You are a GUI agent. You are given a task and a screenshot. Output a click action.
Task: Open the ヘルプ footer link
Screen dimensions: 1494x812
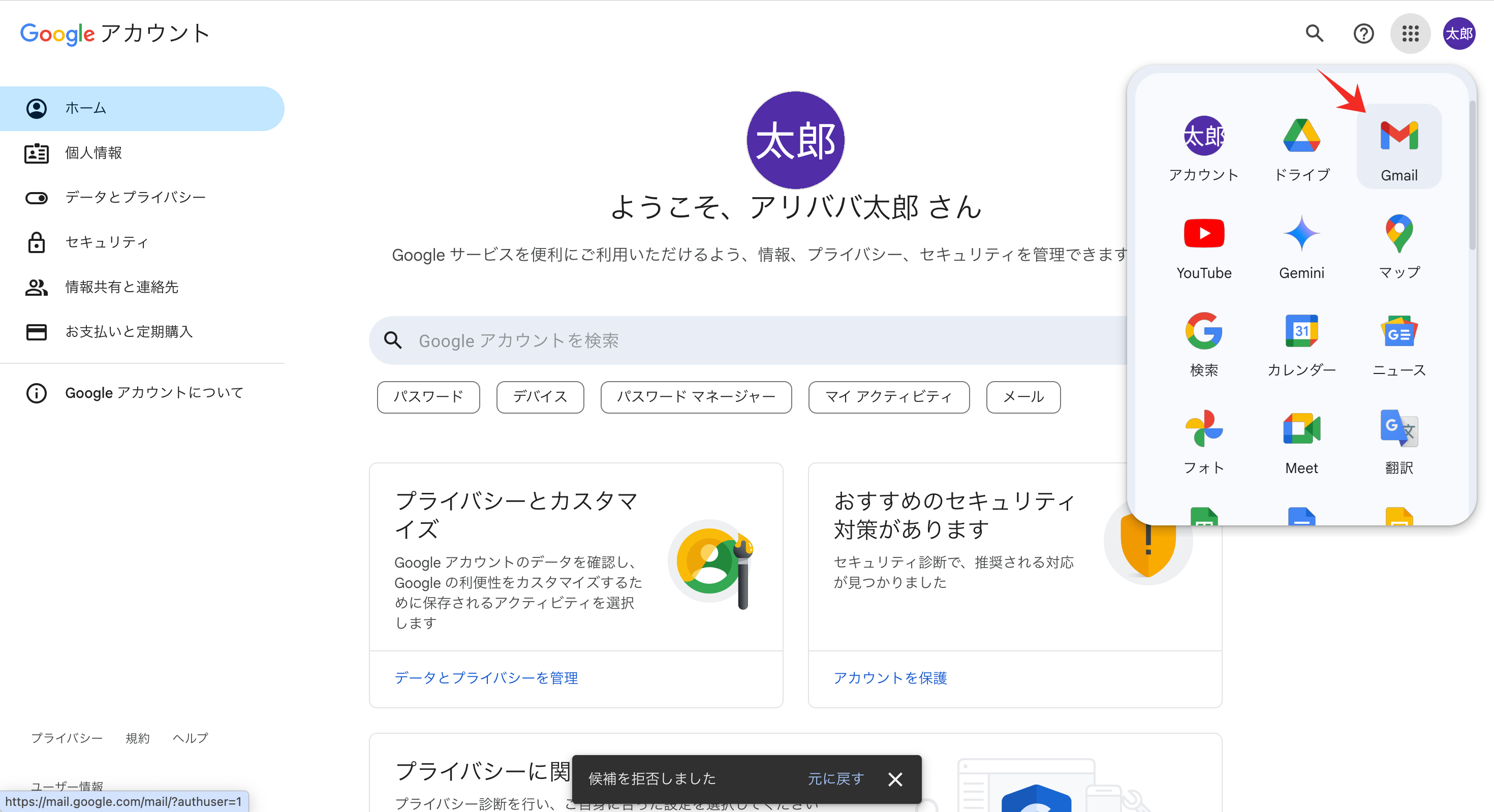tap(190, 738)
